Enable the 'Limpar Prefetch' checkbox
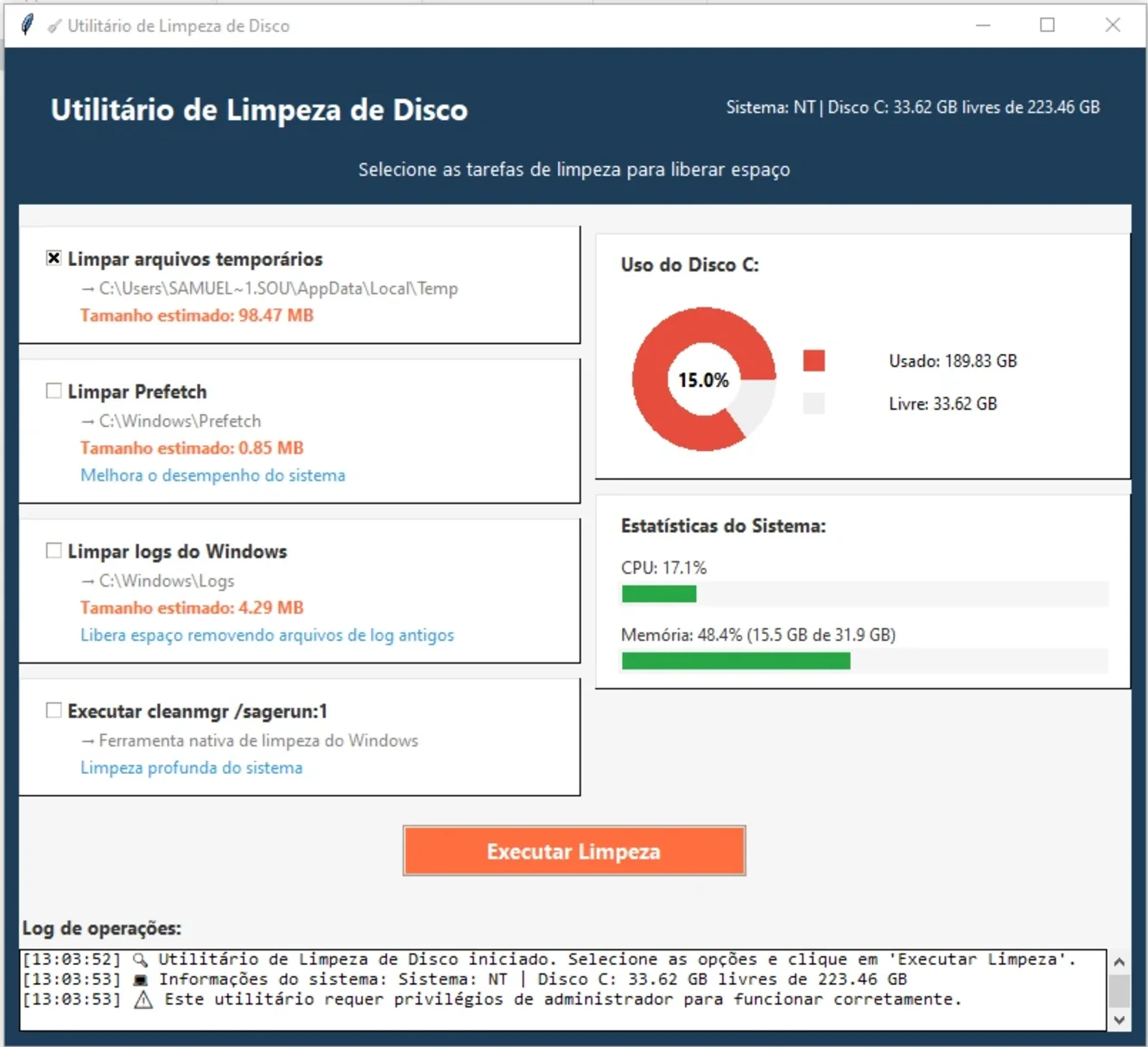 [54, 391]
